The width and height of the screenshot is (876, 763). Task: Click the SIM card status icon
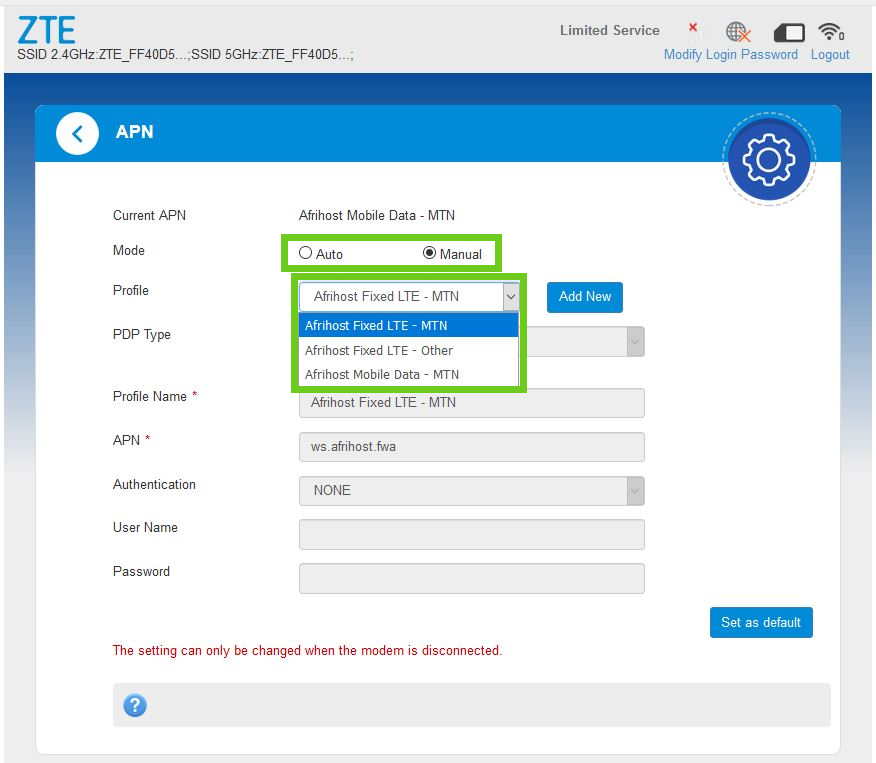point(788,32)
